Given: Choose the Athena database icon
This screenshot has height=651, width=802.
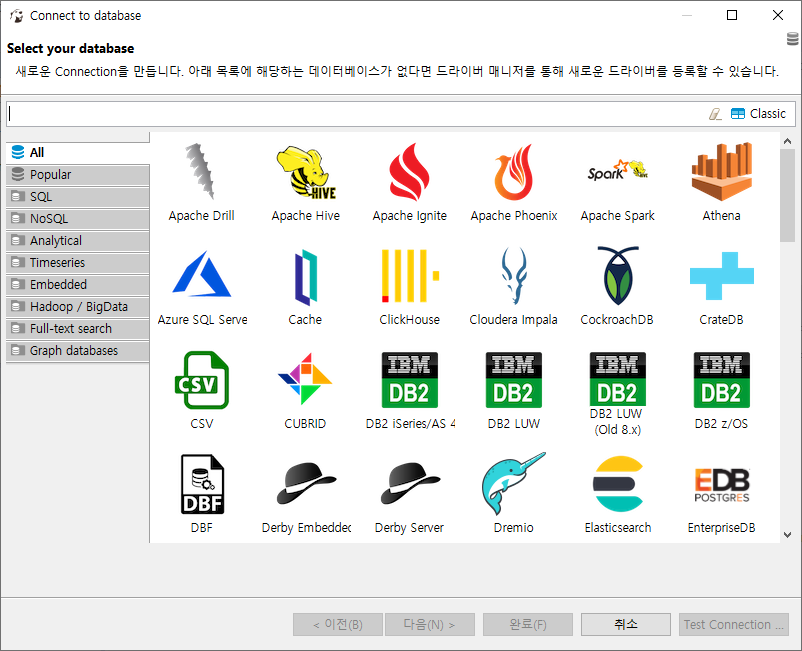Looking at the screenshot, I should point(721,171).
